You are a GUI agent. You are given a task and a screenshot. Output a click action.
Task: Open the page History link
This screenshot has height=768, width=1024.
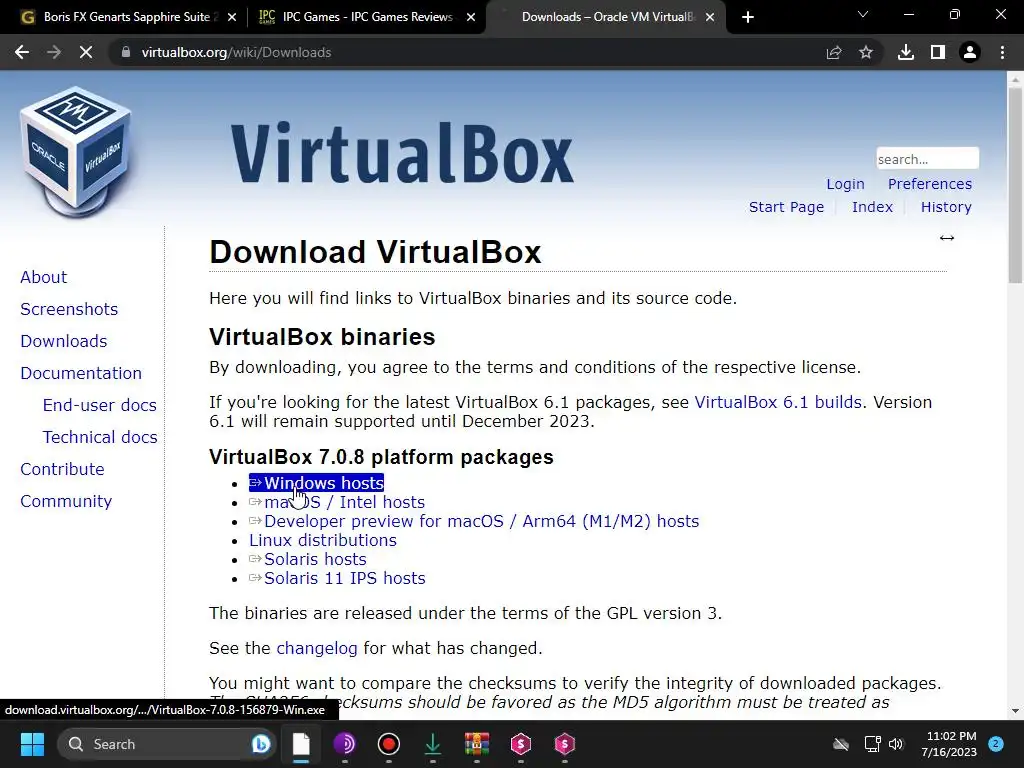tap(946, 207)
